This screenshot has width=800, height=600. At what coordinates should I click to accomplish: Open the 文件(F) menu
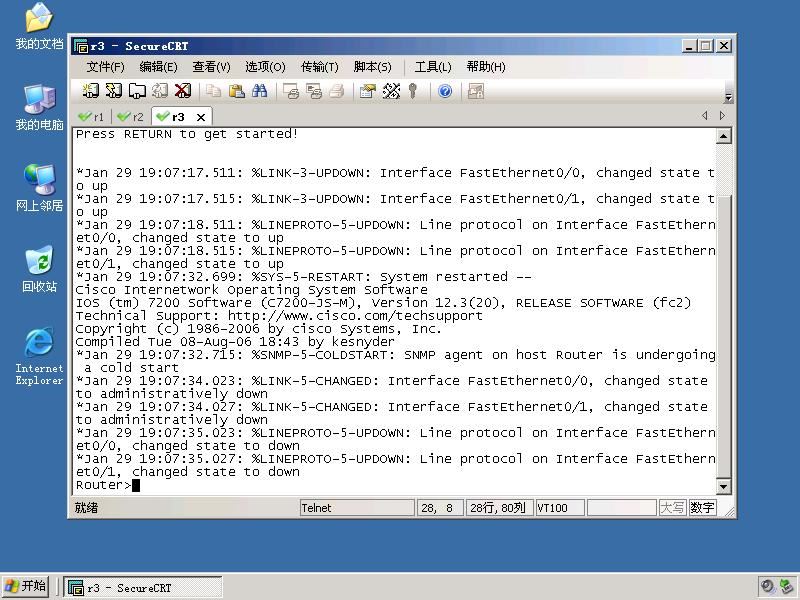(x=105, y=67)
